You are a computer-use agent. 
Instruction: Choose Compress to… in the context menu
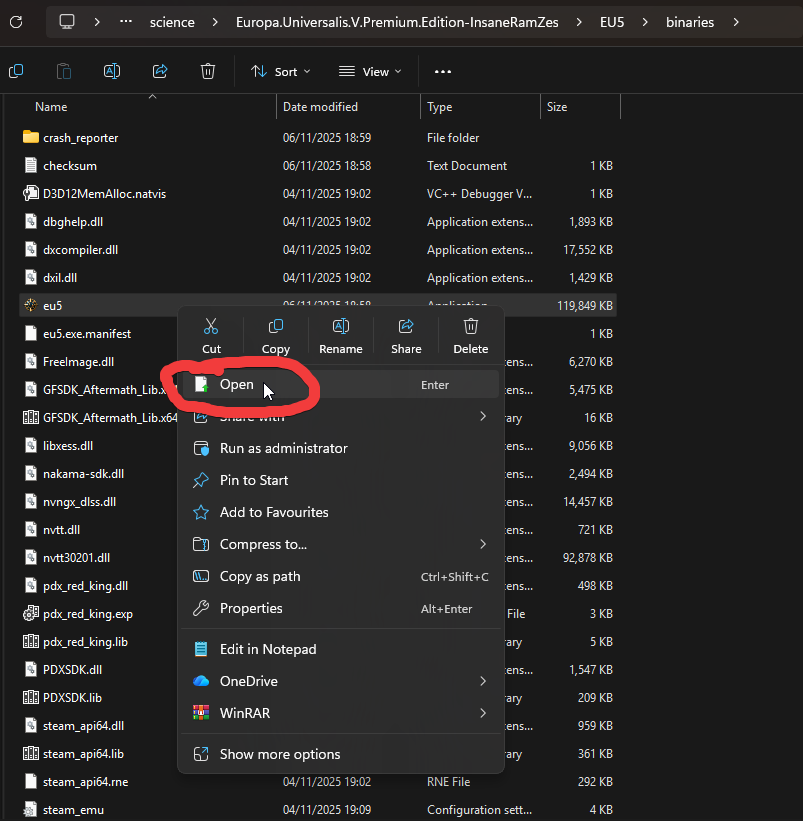[340, 544]
